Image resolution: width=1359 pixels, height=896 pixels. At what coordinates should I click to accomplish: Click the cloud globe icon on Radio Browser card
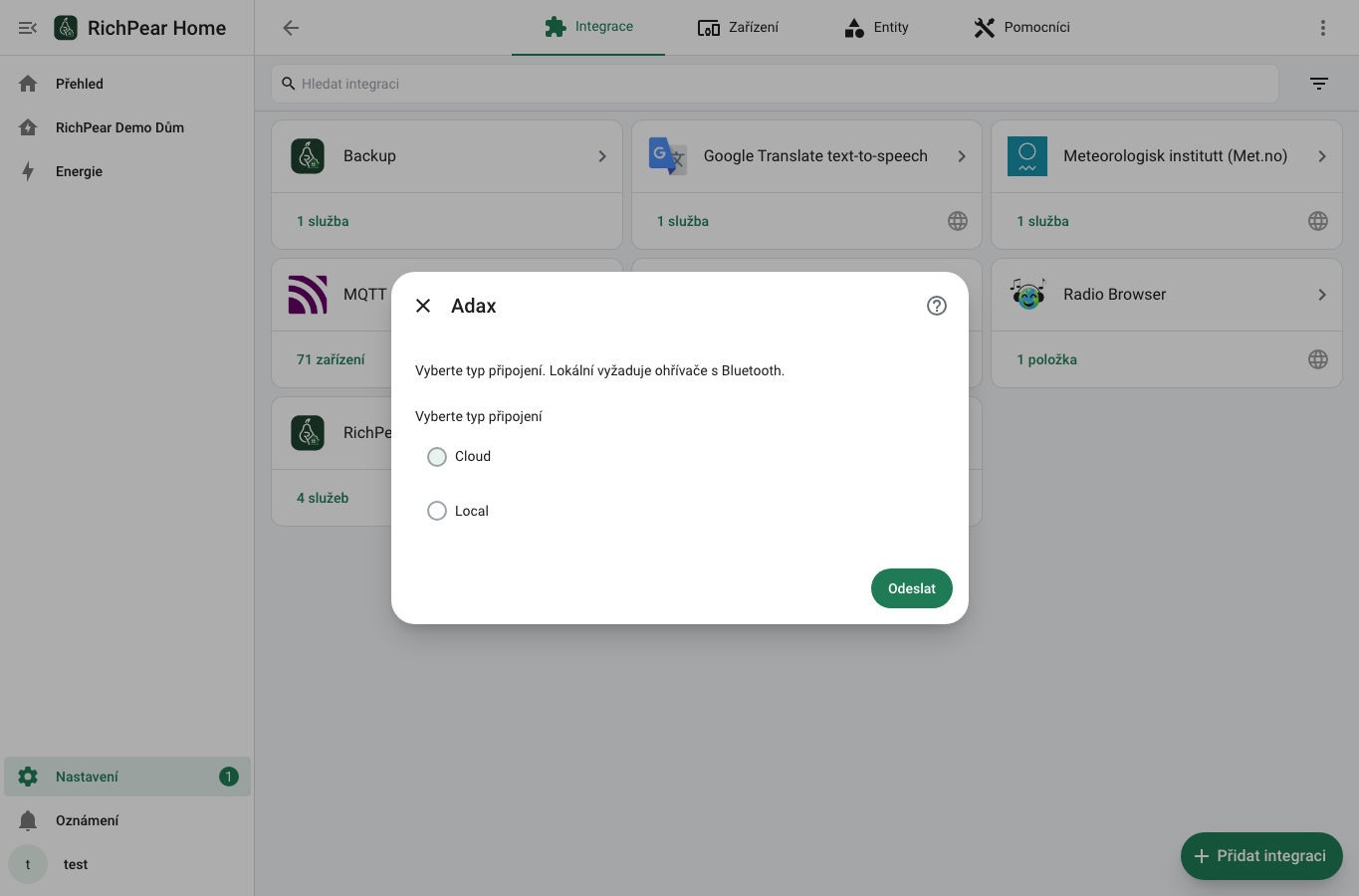coord(1318,359)
